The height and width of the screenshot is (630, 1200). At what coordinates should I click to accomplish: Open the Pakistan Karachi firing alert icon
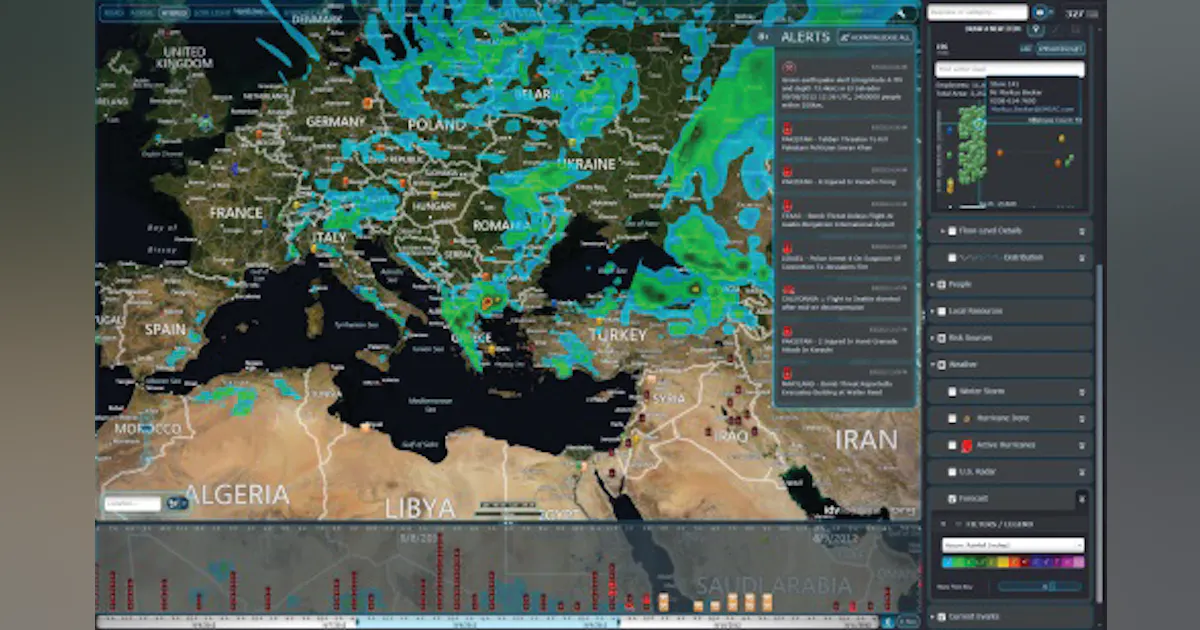787,171
